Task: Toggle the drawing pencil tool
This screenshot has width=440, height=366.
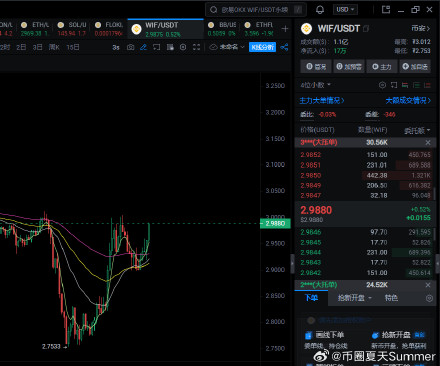Action: [143, 47]
